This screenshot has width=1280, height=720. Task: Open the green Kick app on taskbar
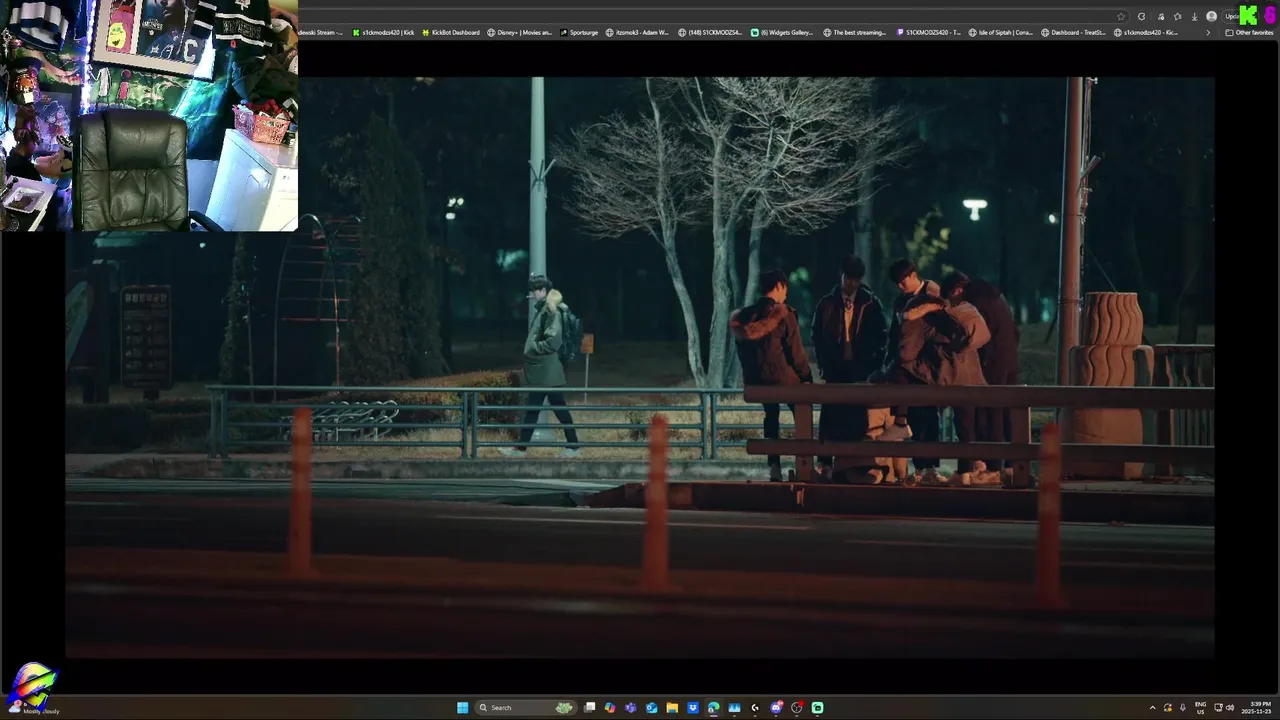pyautogui.click(x=817, y=708)
